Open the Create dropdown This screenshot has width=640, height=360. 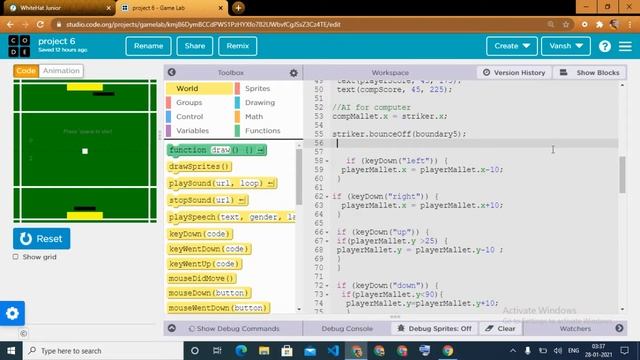point(512,46)
